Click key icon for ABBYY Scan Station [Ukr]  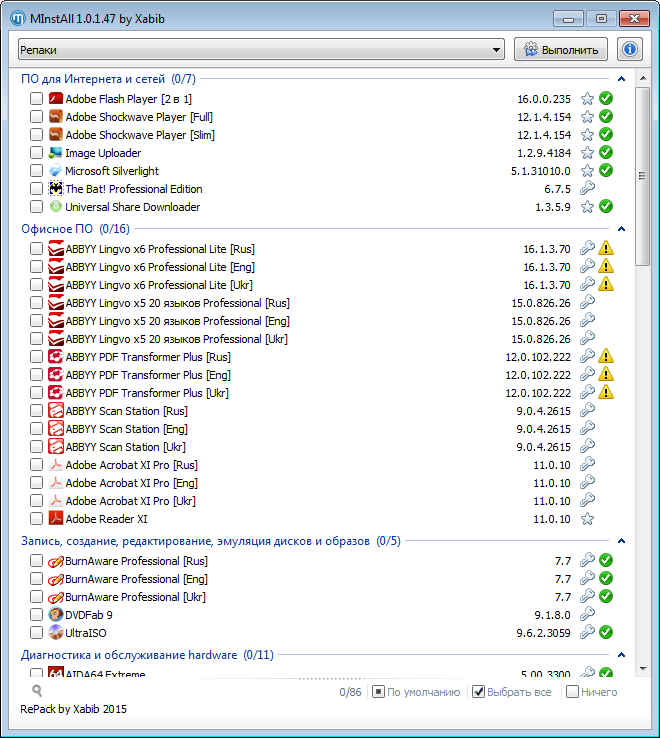coord(587,446)
